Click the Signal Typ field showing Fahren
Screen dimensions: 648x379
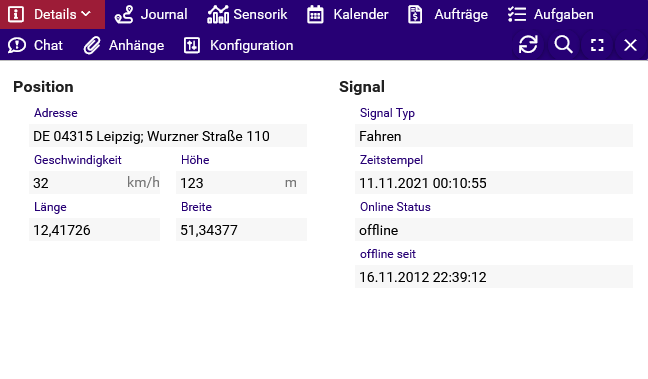pyautogui.click(x=494, y=136)
